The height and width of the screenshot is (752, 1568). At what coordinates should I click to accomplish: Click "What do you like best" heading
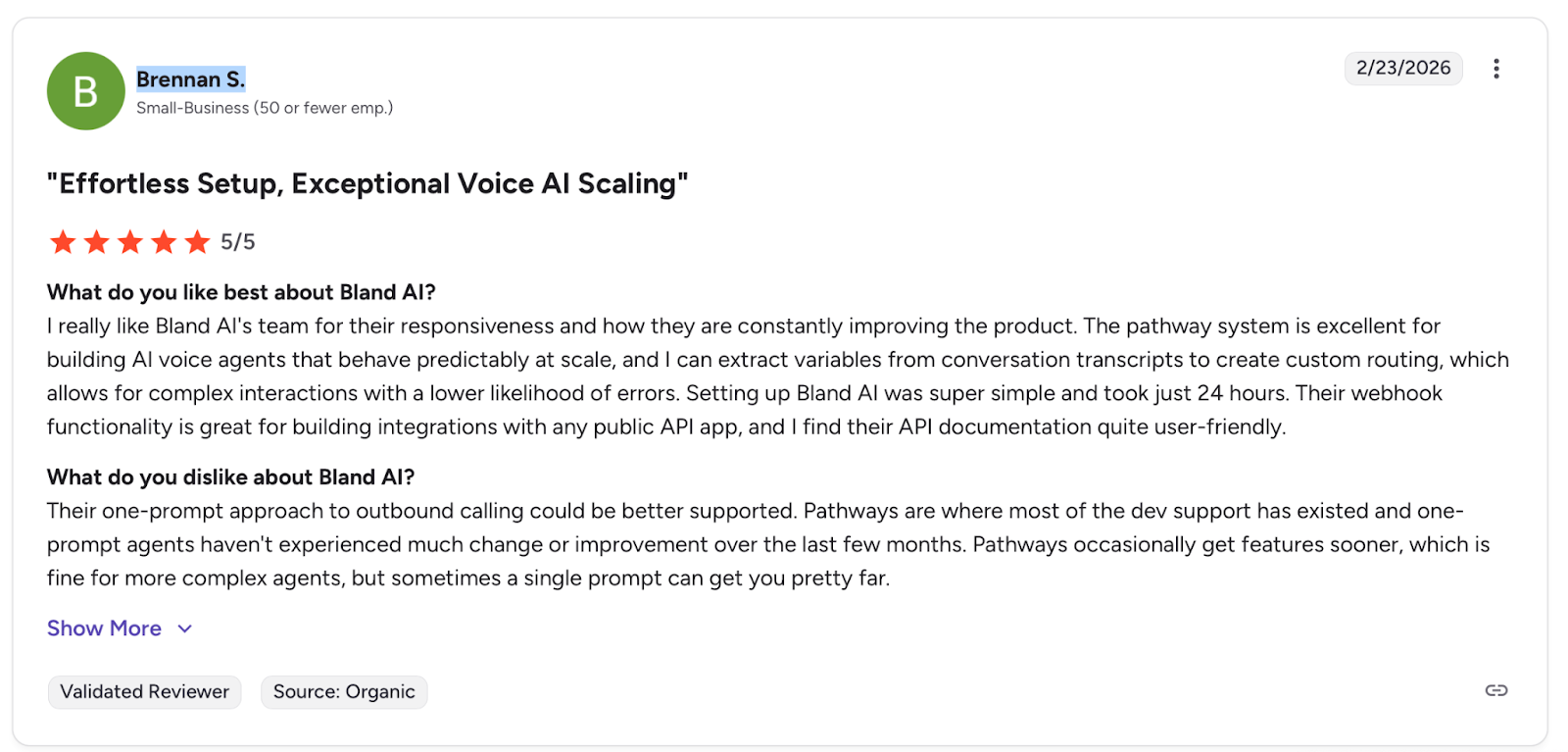241,292
